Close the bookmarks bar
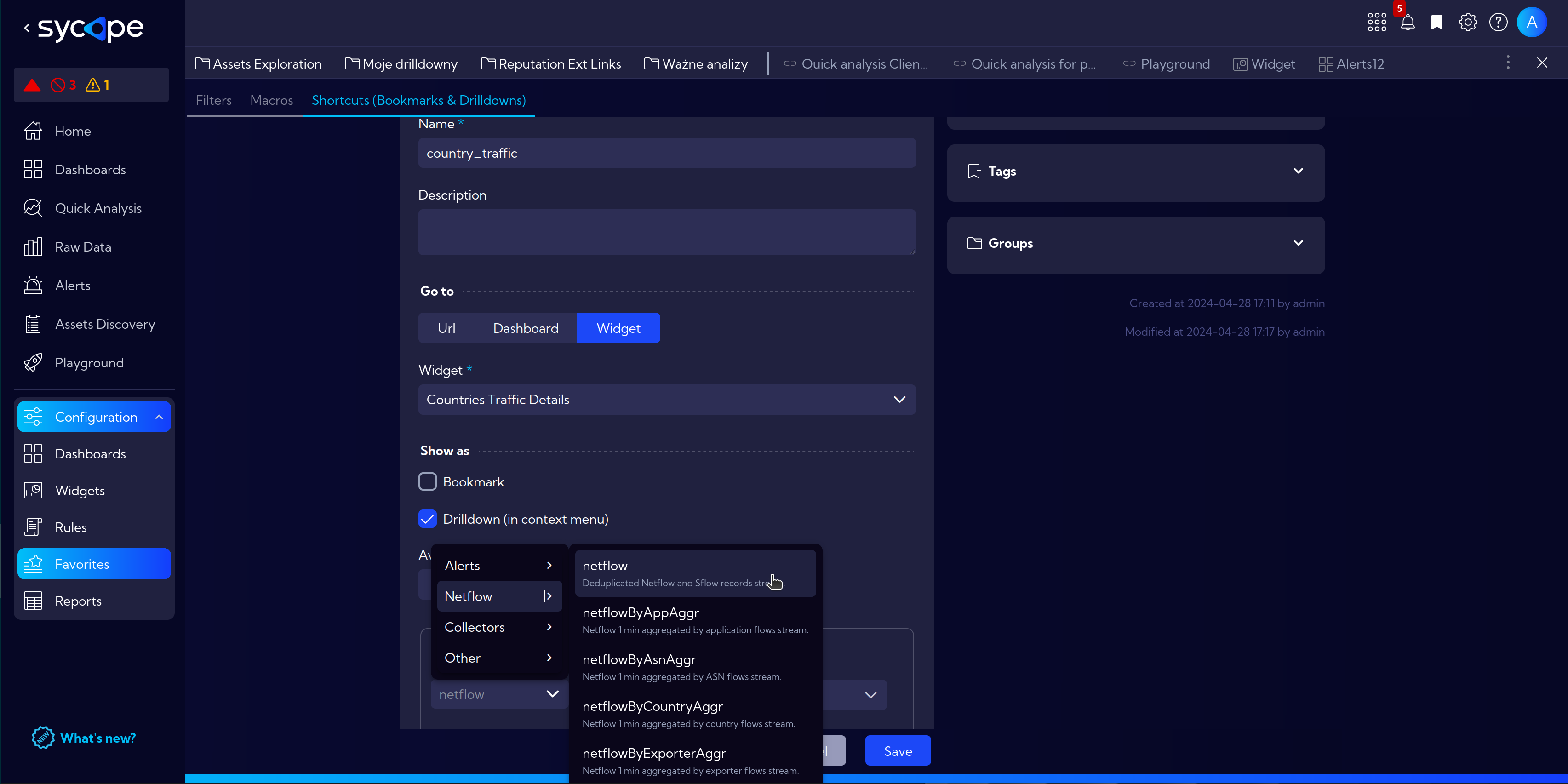Viewport: 1568px width, 784px height. point(1542,63)
